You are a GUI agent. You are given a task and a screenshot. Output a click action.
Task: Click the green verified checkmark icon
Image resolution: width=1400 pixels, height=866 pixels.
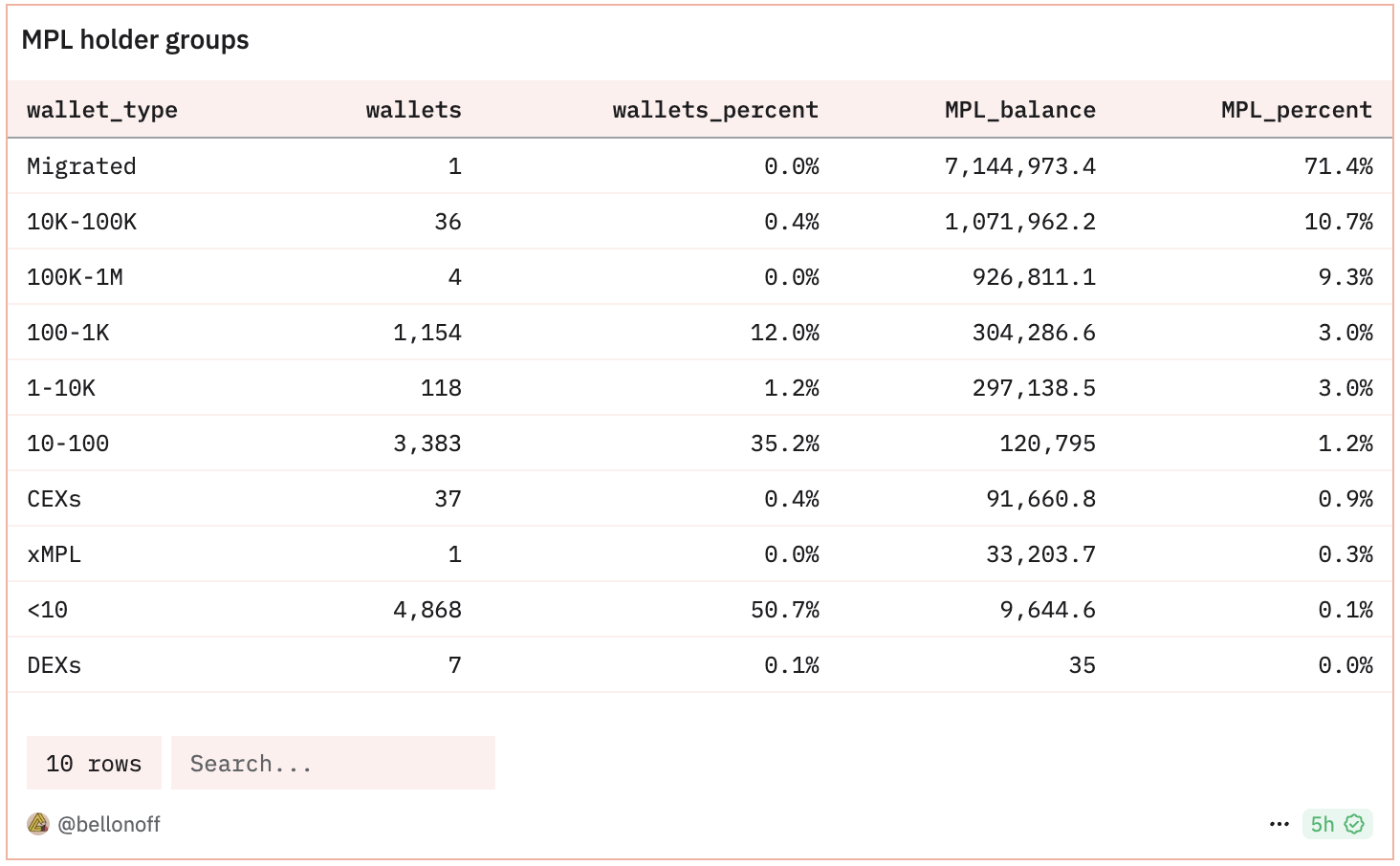(1354, 824)
